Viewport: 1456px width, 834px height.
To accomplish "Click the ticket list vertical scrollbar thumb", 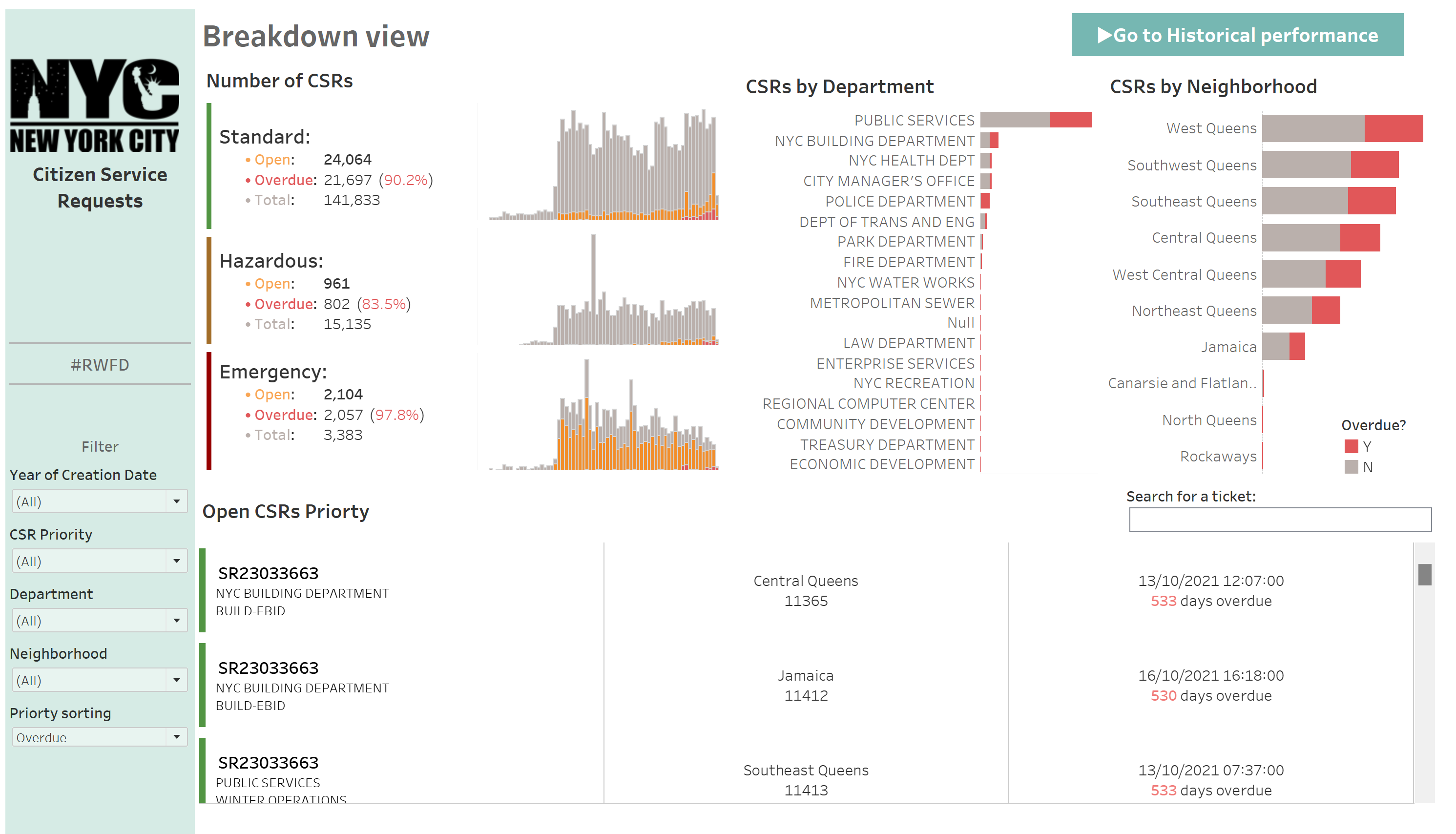I will point(1424,575).
